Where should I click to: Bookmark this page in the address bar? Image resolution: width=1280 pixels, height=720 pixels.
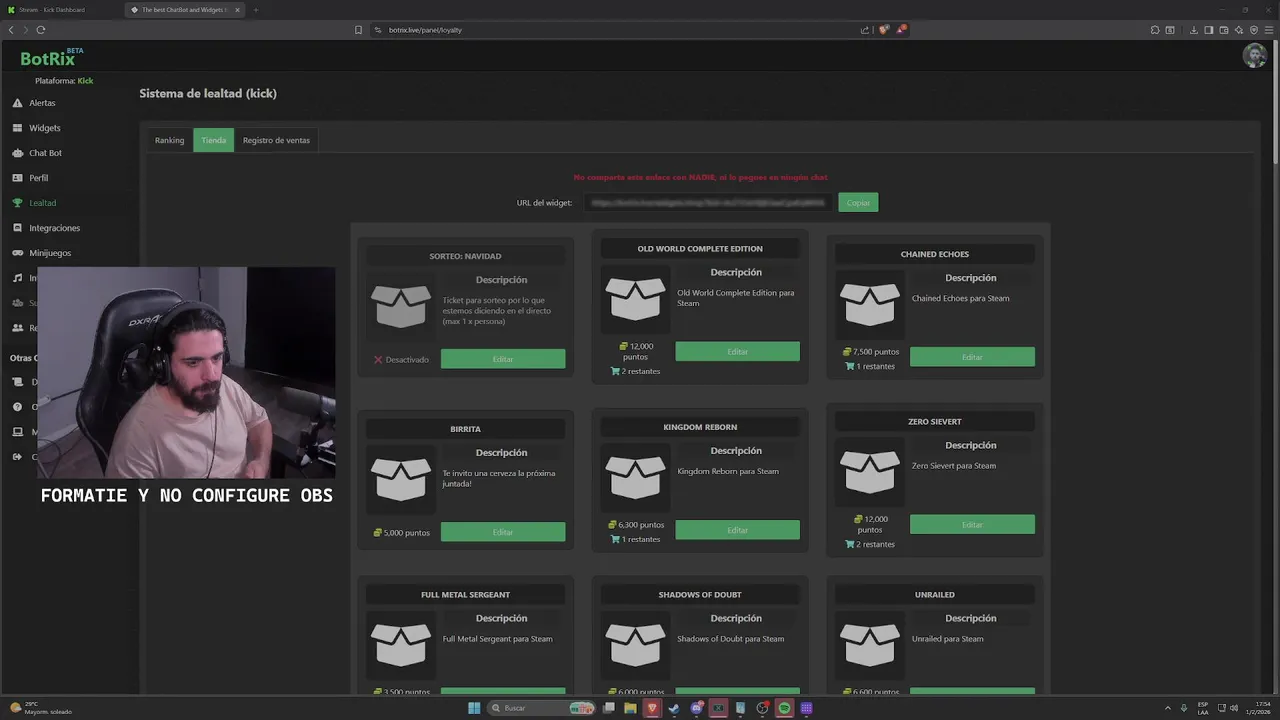click(358, 30)
